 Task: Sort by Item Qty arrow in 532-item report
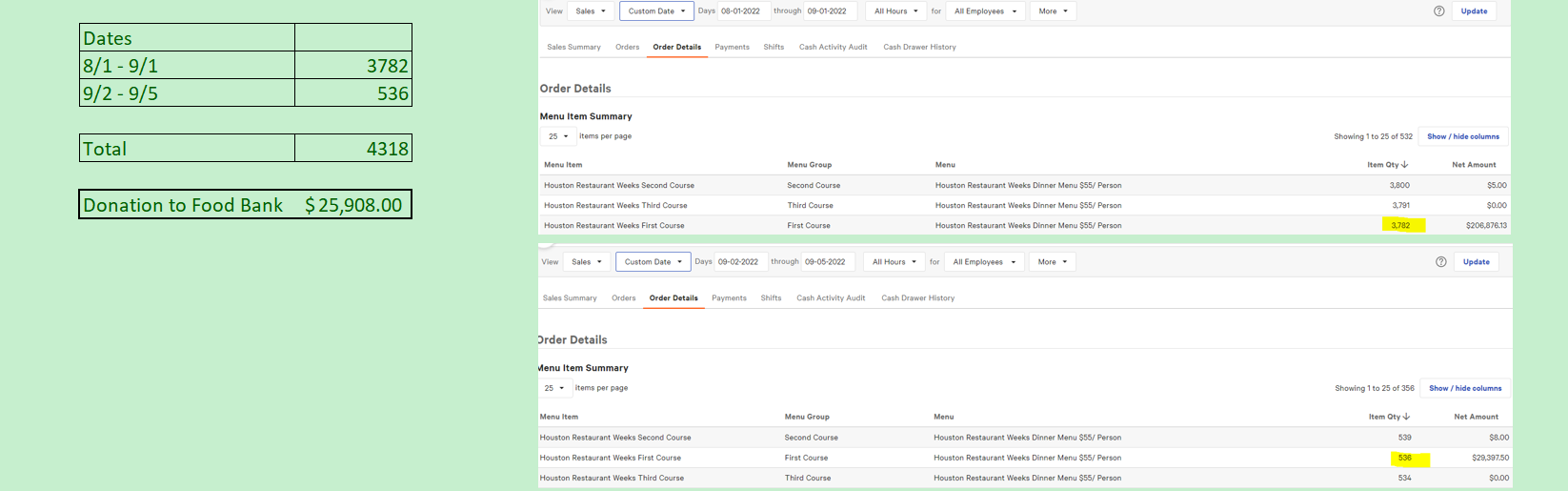[x=1405, y=165]
